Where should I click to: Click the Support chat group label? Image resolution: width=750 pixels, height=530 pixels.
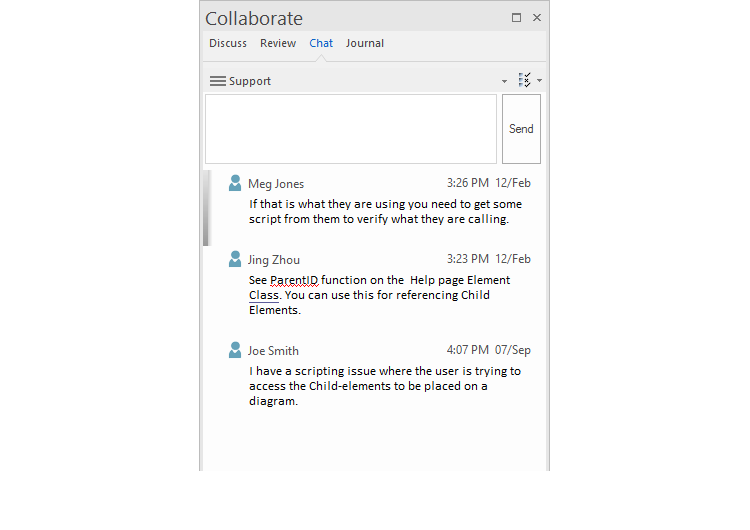pos(250,81)
